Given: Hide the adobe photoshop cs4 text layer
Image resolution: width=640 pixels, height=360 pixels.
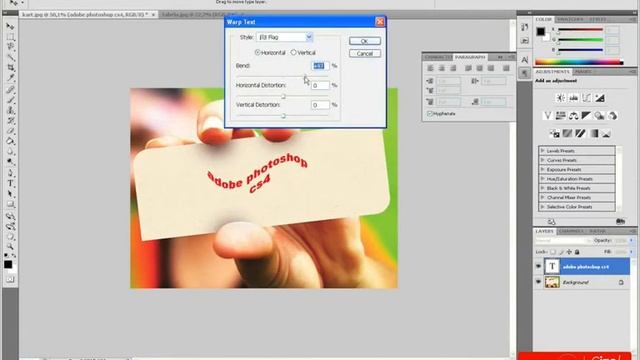Looking at the screenshot, I should tap(538, 267).
